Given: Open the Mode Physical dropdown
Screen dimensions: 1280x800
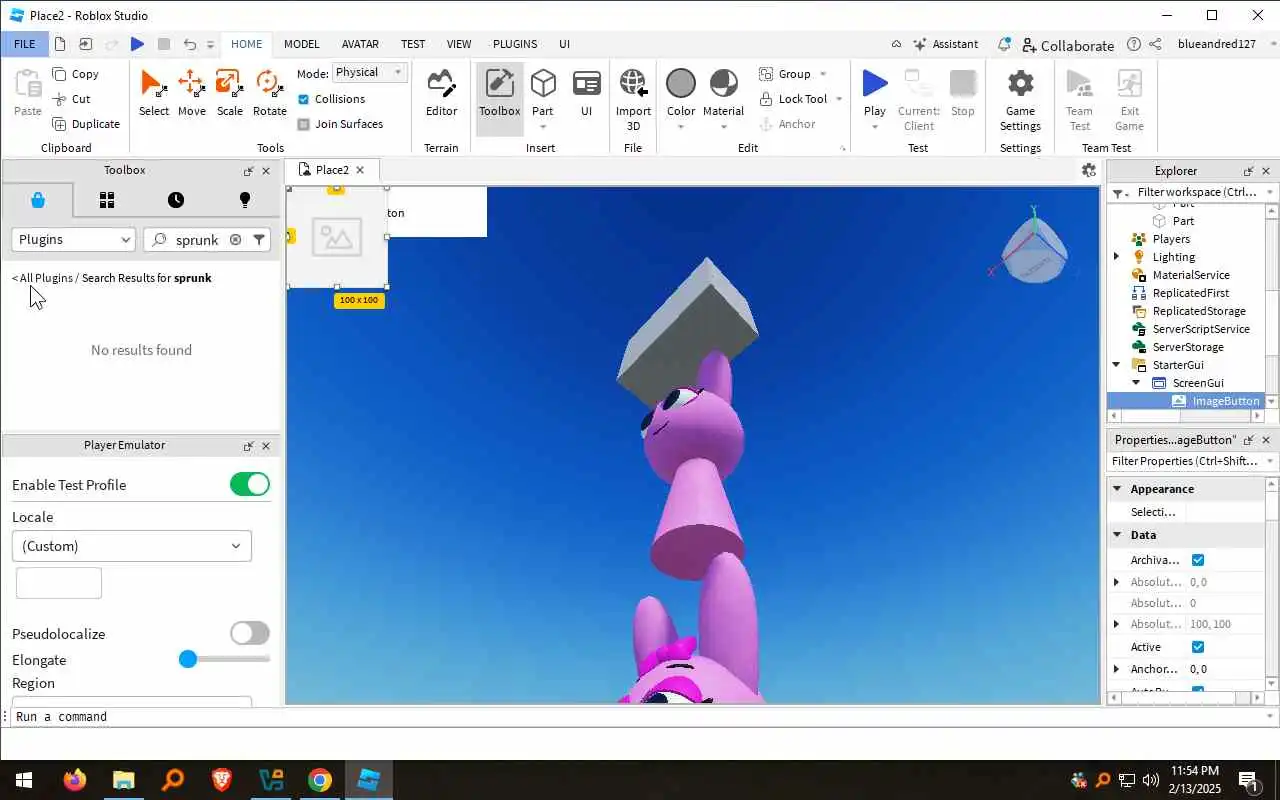Looking at the screenshot, I should (x=369, y=73).
